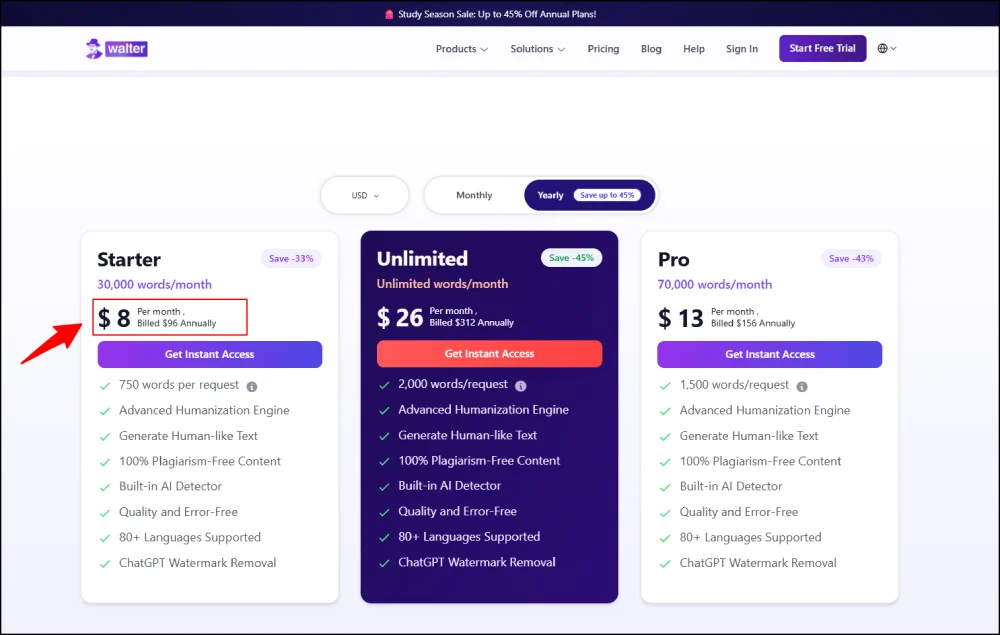Click Get Instant Access on the Unlimited plan
The height and width of the screenshot is (635, 1000).
489,353
